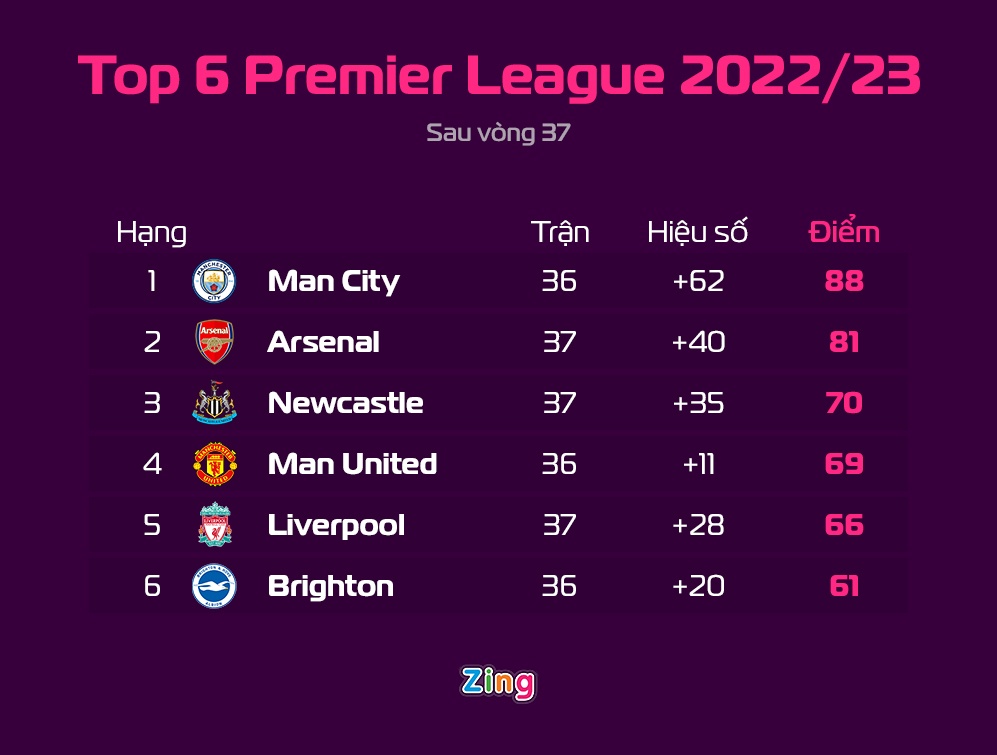
Task: Click Brighton's +20 goal difference
Action: [698, 586]
